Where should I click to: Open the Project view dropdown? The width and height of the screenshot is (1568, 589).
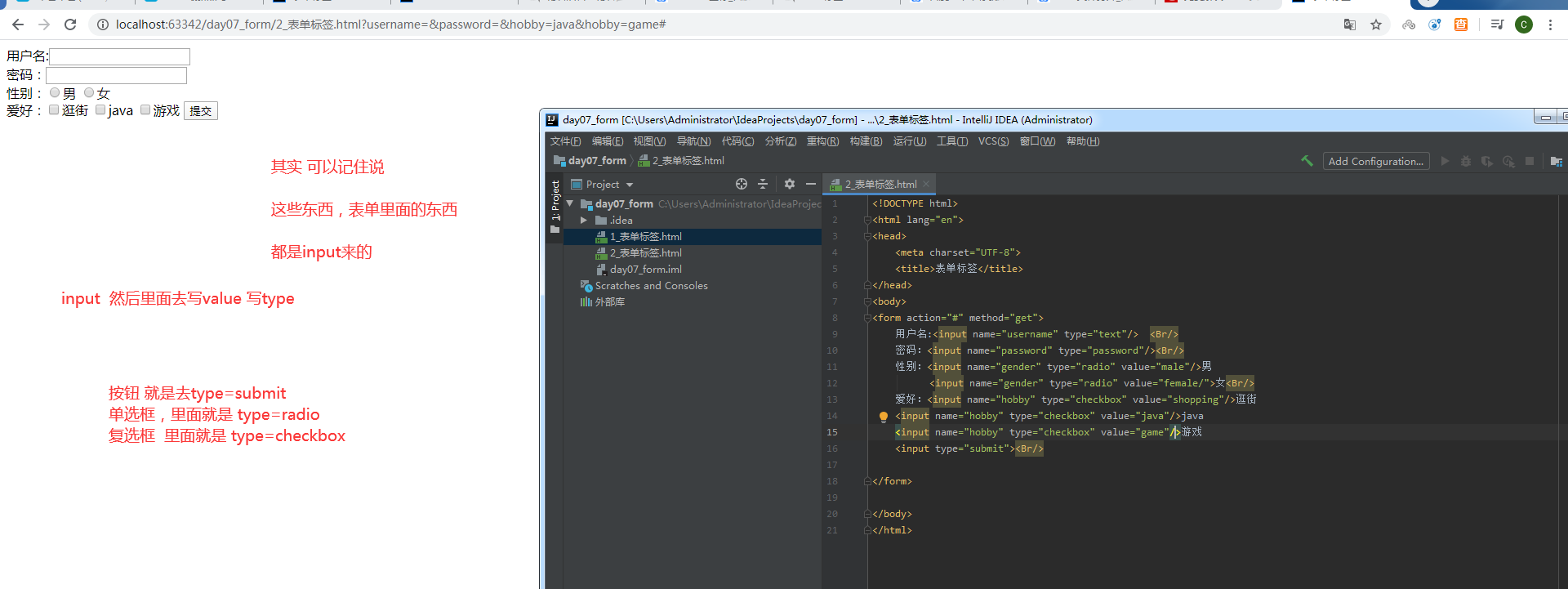[x=630, y=185]
